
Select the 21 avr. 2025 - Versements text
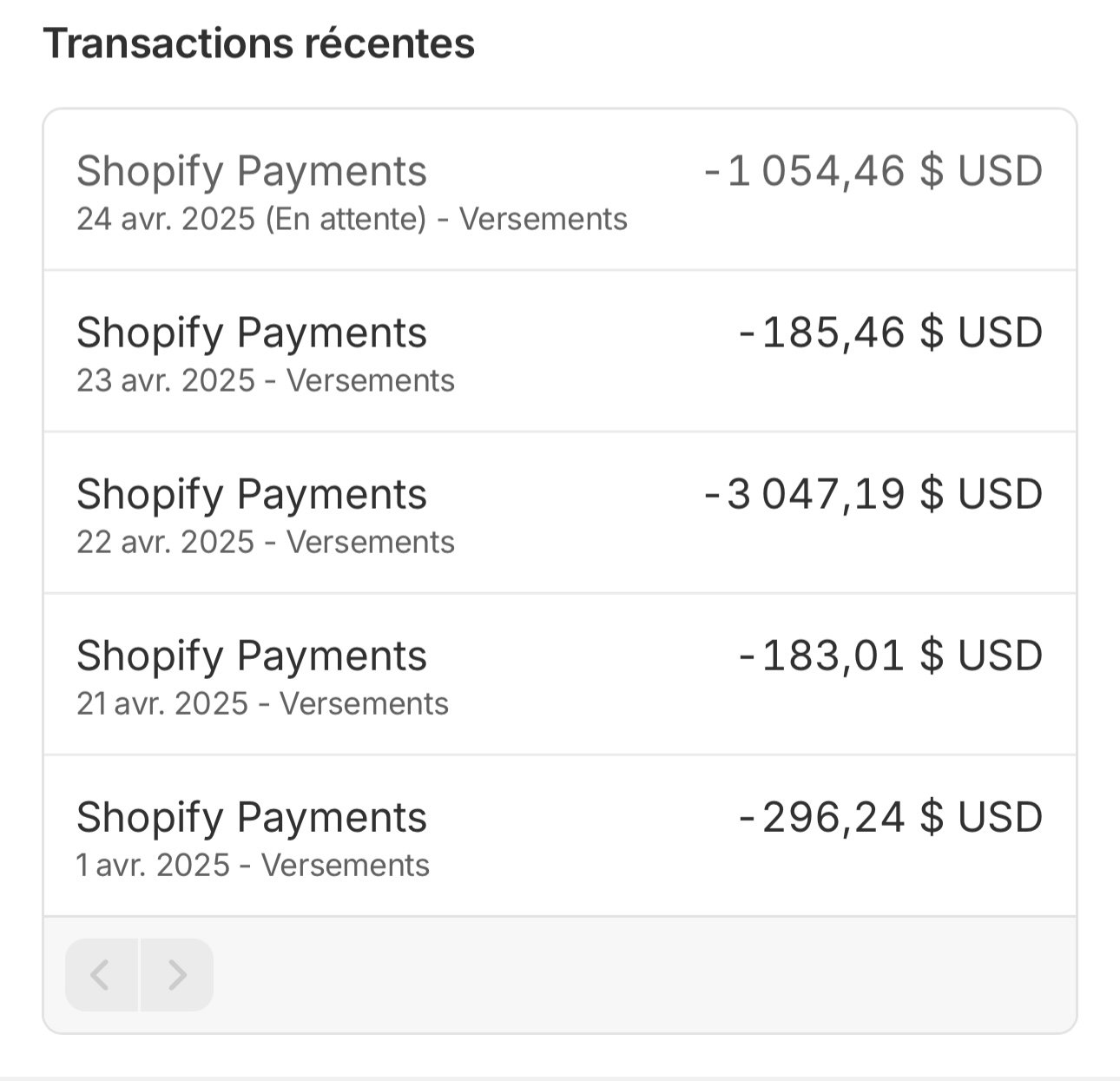pyautogui.click(x=262, y=704)
